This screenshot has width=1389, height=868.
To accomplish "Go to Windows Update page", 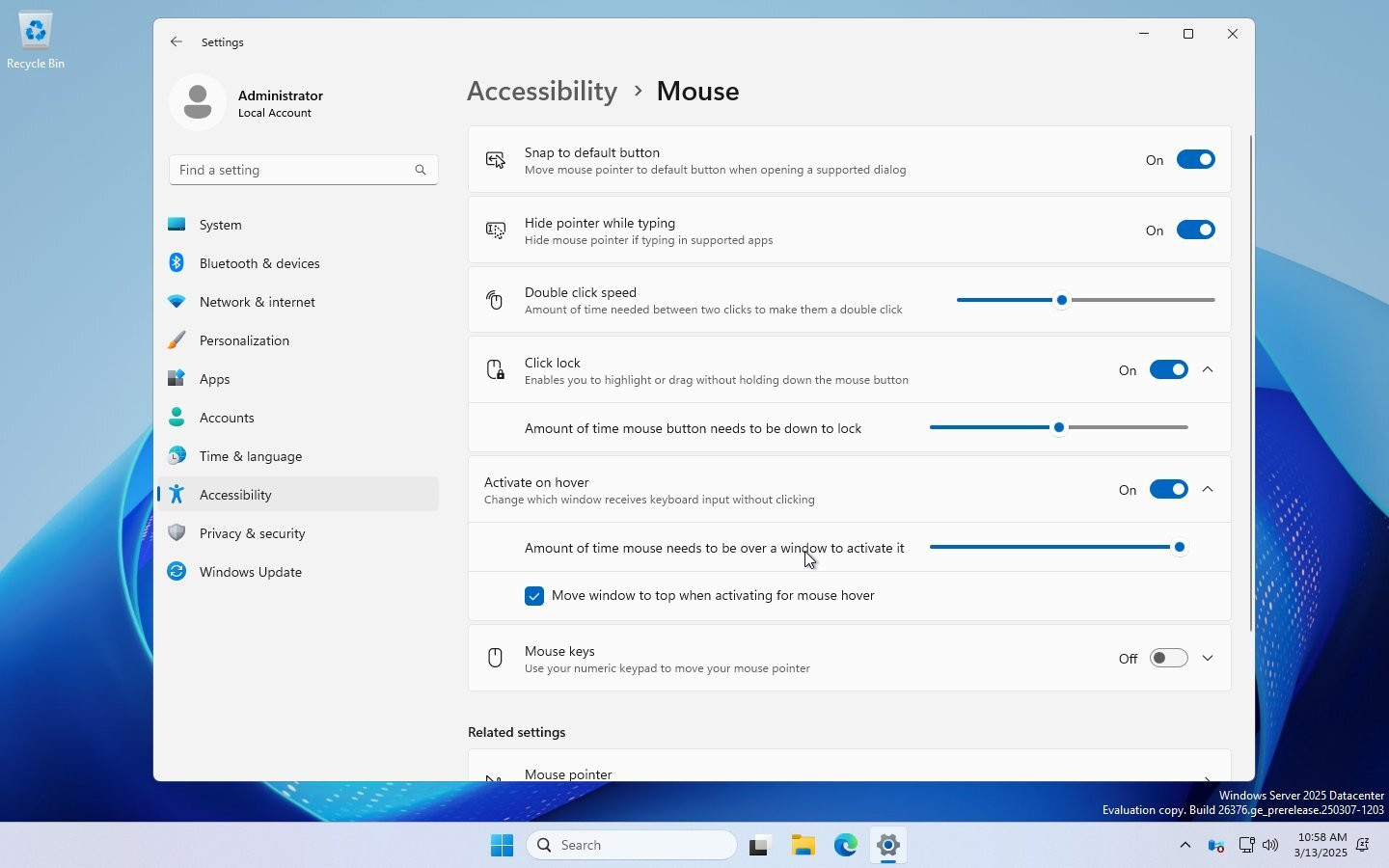I will click(299, 572).
